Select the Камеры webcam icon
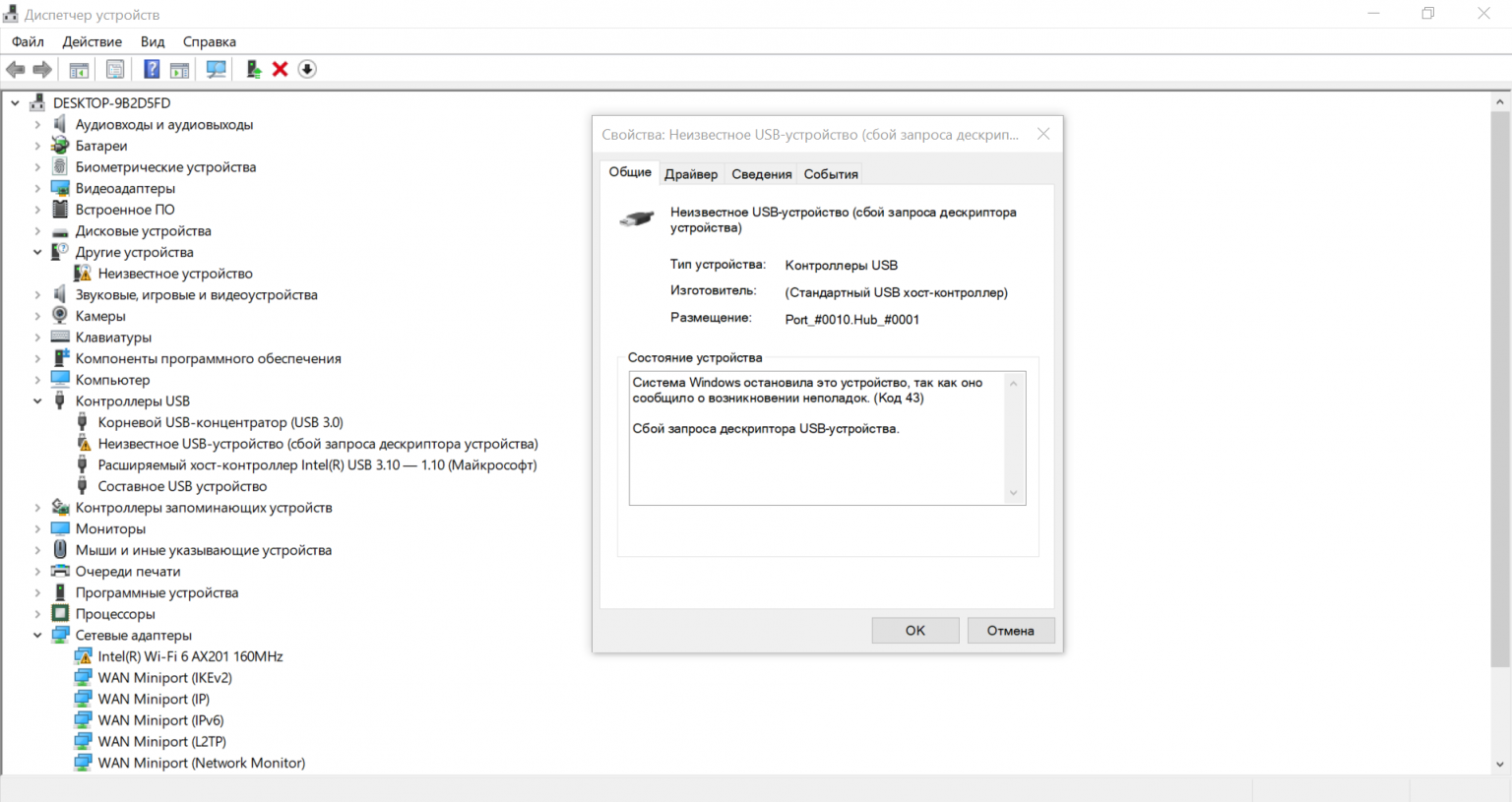 pos(60,316)
